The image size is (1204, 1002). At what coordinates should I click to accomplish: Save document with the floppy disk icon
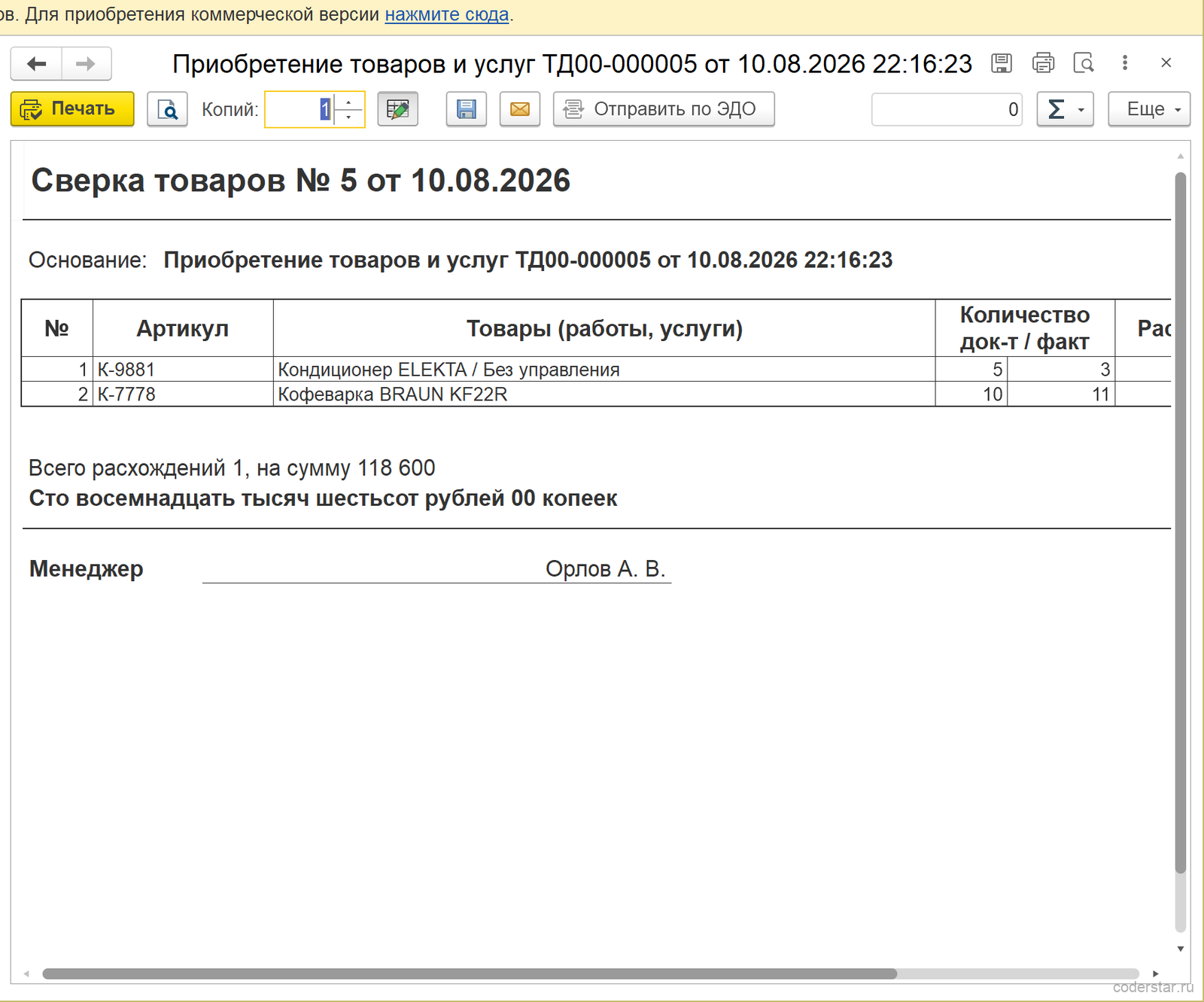click(x=467, y=109)
